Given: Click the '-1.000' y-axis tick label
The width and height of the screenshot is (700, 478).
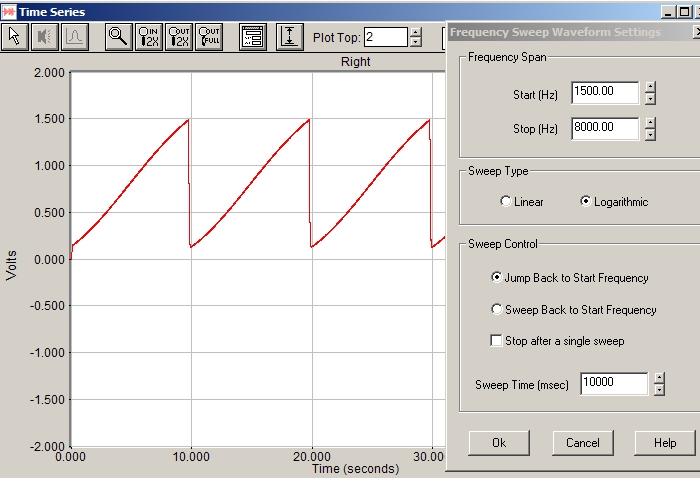Looking at the screenshot, I should pyautogui.click(x=47, y=353).
